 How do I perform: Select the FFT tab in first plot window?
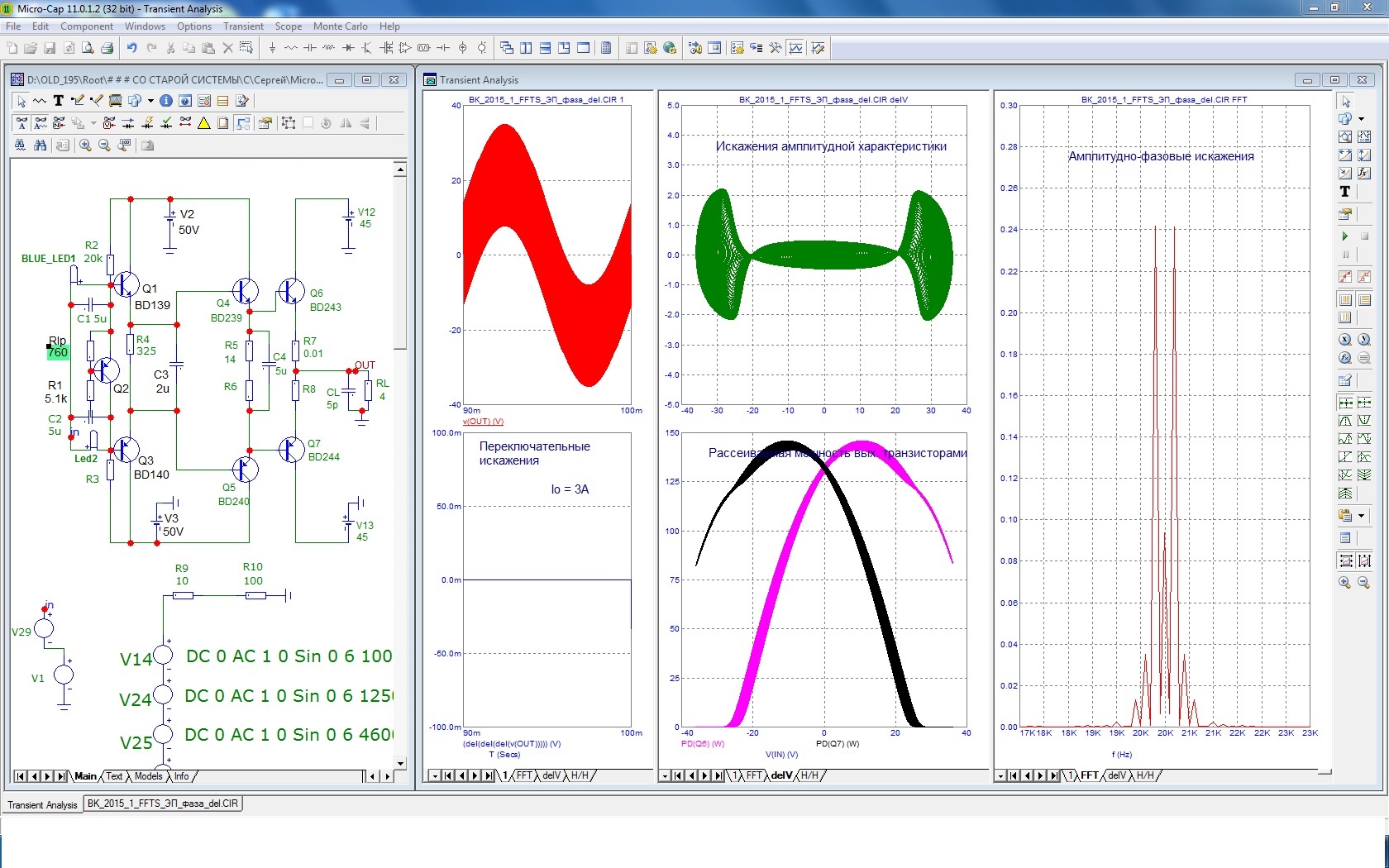pyautogui.click(x=525, y=776)
